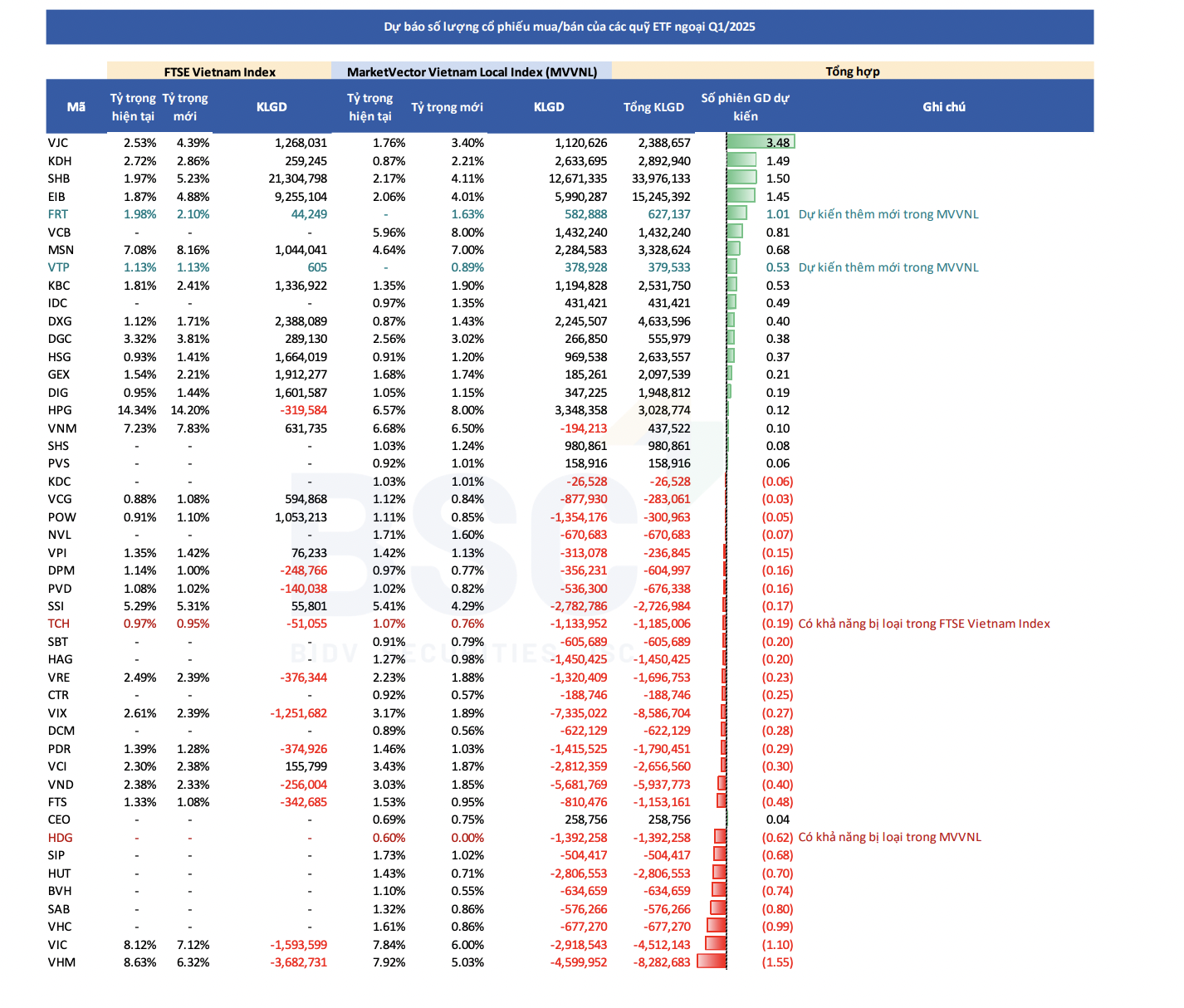
Task: Select SSI's MVVNL volume -2,782,786
Action: point(579,606)
